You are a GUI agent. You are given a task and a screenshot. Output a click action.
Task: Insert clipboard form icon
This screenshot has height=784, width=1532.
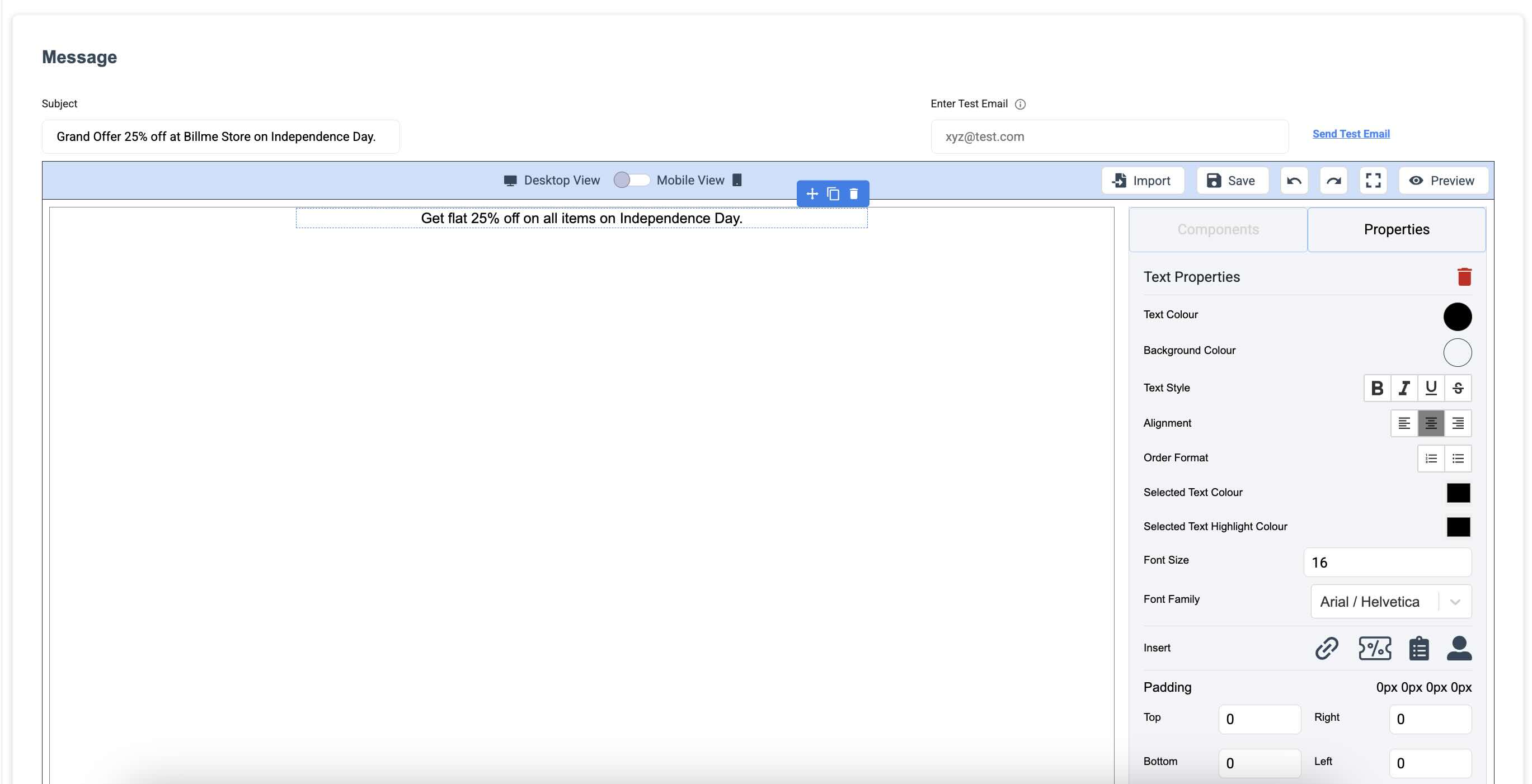click(1418, 648)
